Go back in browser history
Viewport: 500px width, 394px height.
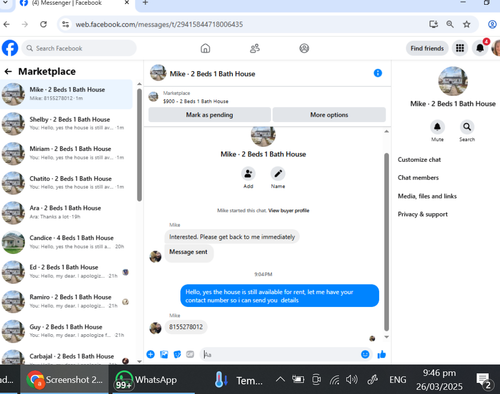click(x=7, y=24)
